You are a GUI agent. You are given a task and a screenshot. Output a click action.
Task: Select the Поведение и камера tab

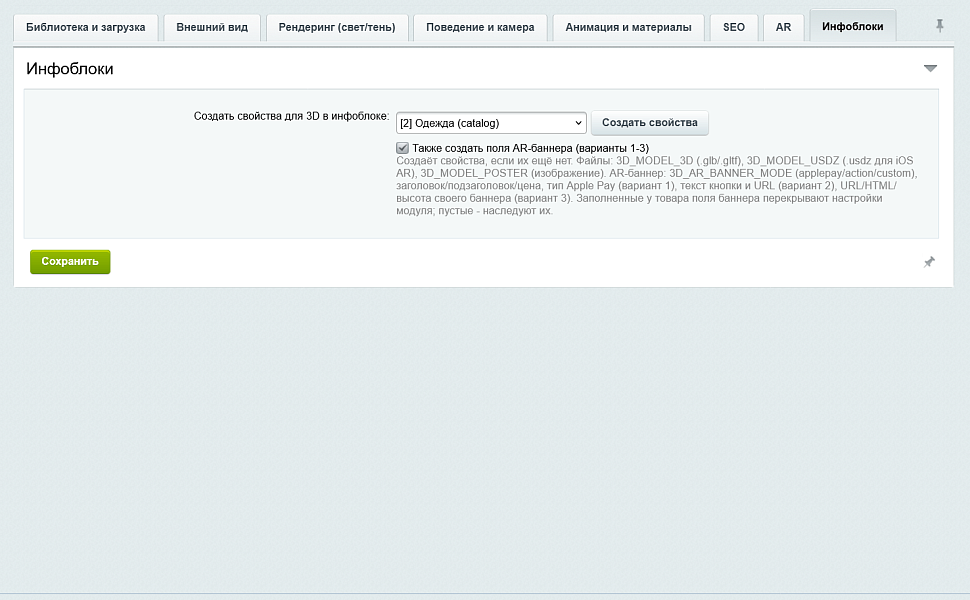pos(480,27)
